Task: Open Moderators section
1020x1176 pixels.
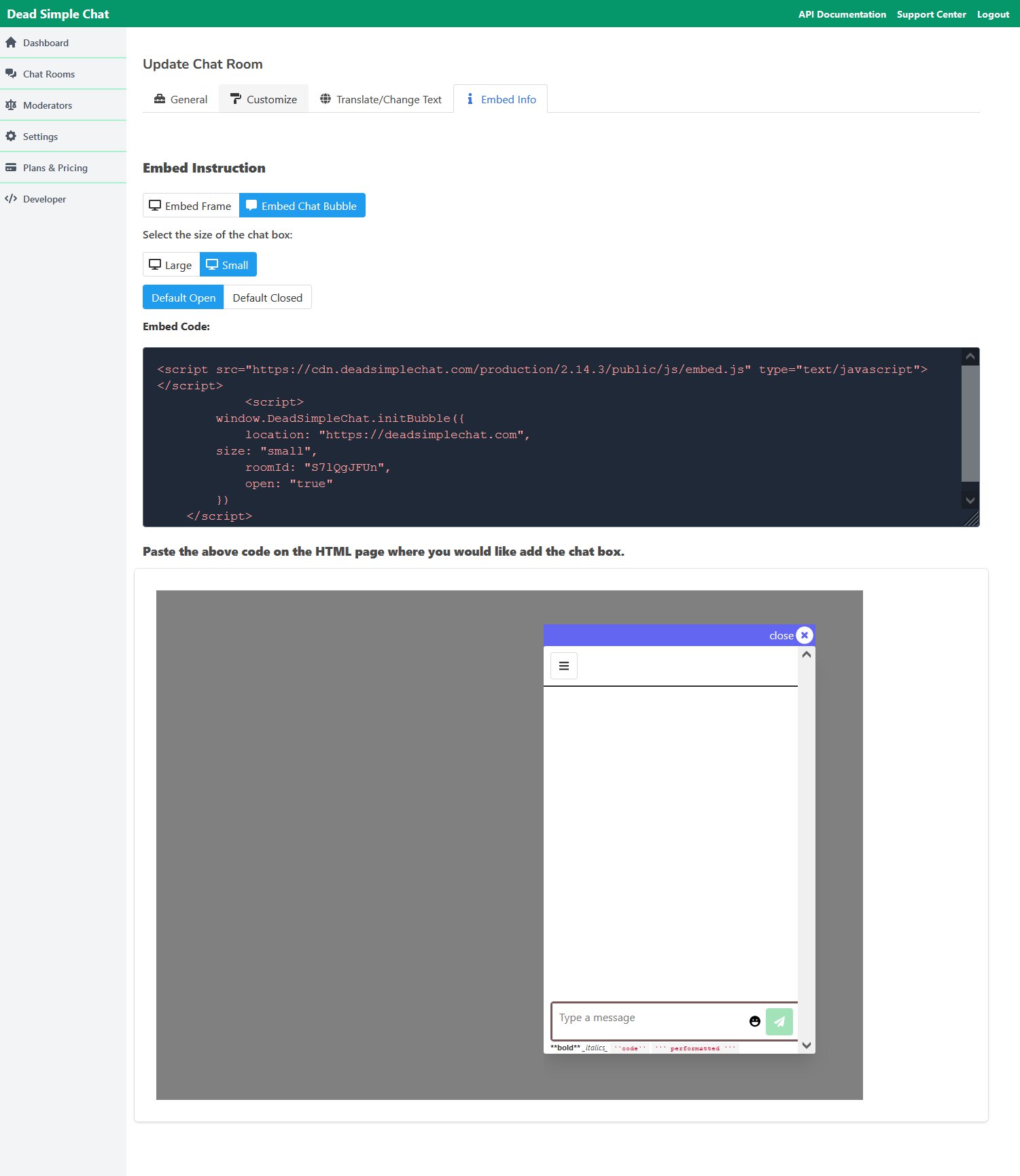Action: click(x=63, y=105)
